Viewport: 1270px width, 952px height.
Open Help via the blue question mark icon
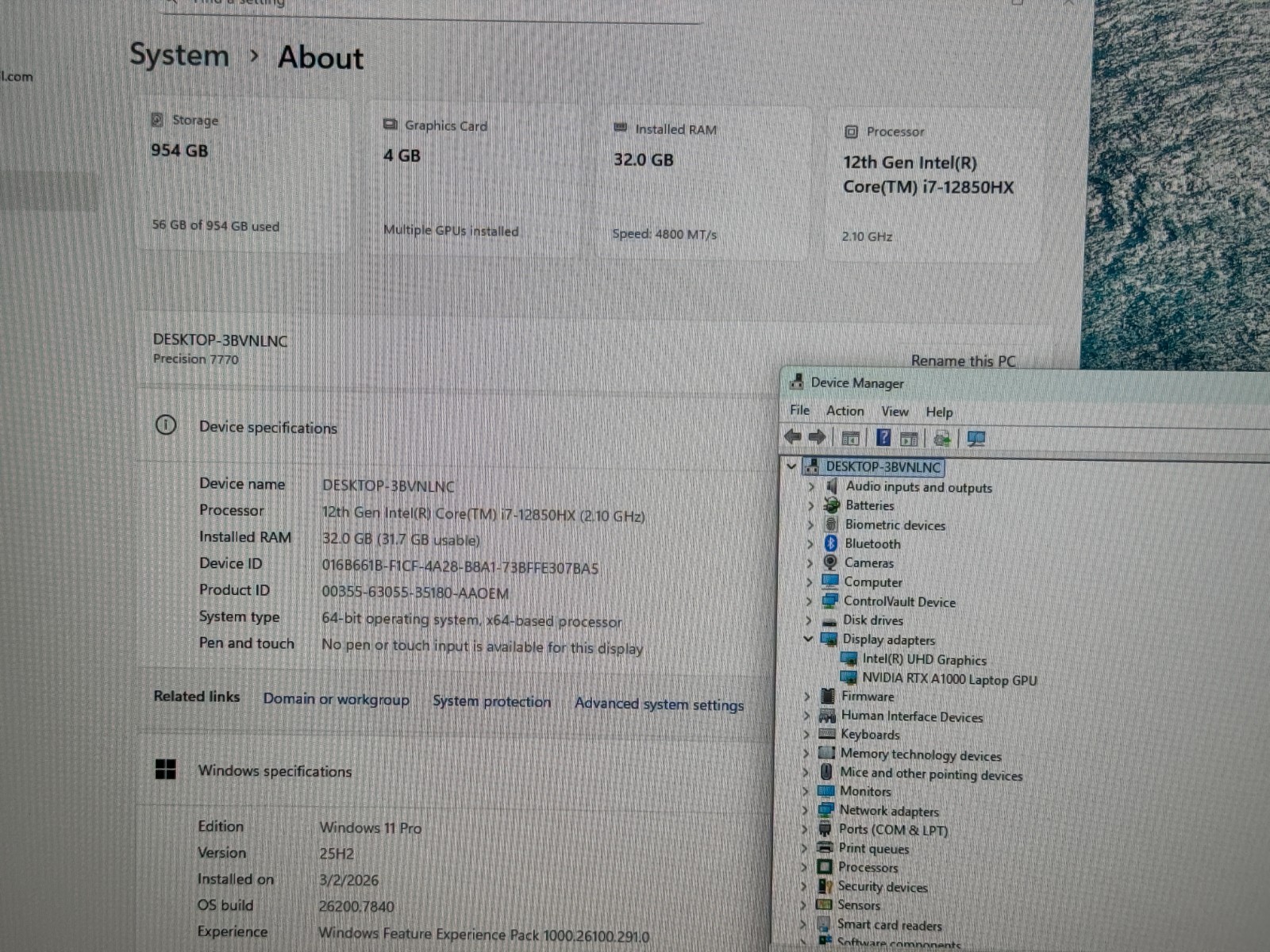pyautogui.click(x=883, y=438)
